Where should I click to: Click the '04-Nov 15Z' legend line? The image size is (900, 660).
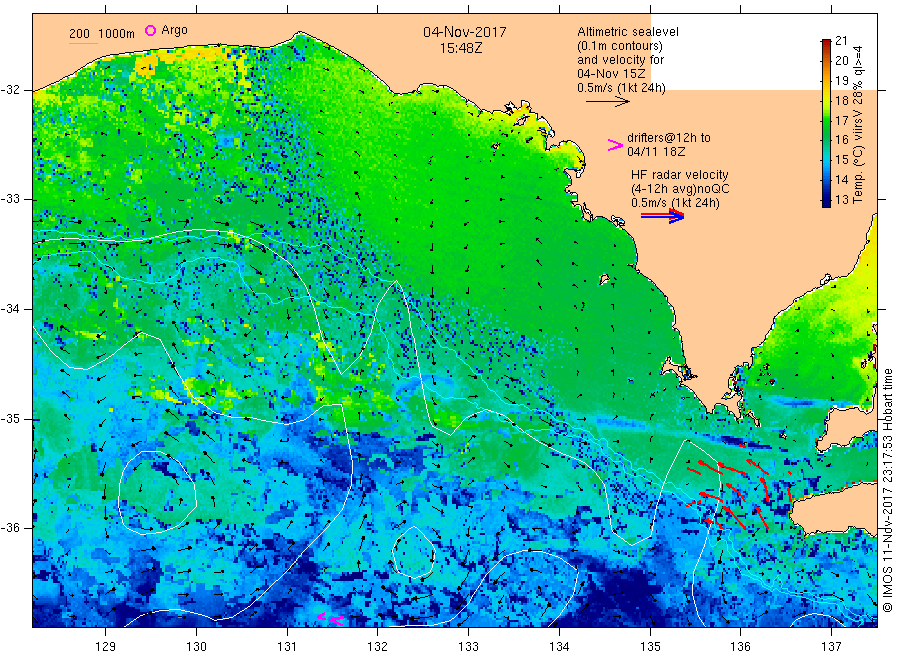[x=611, y=74]
